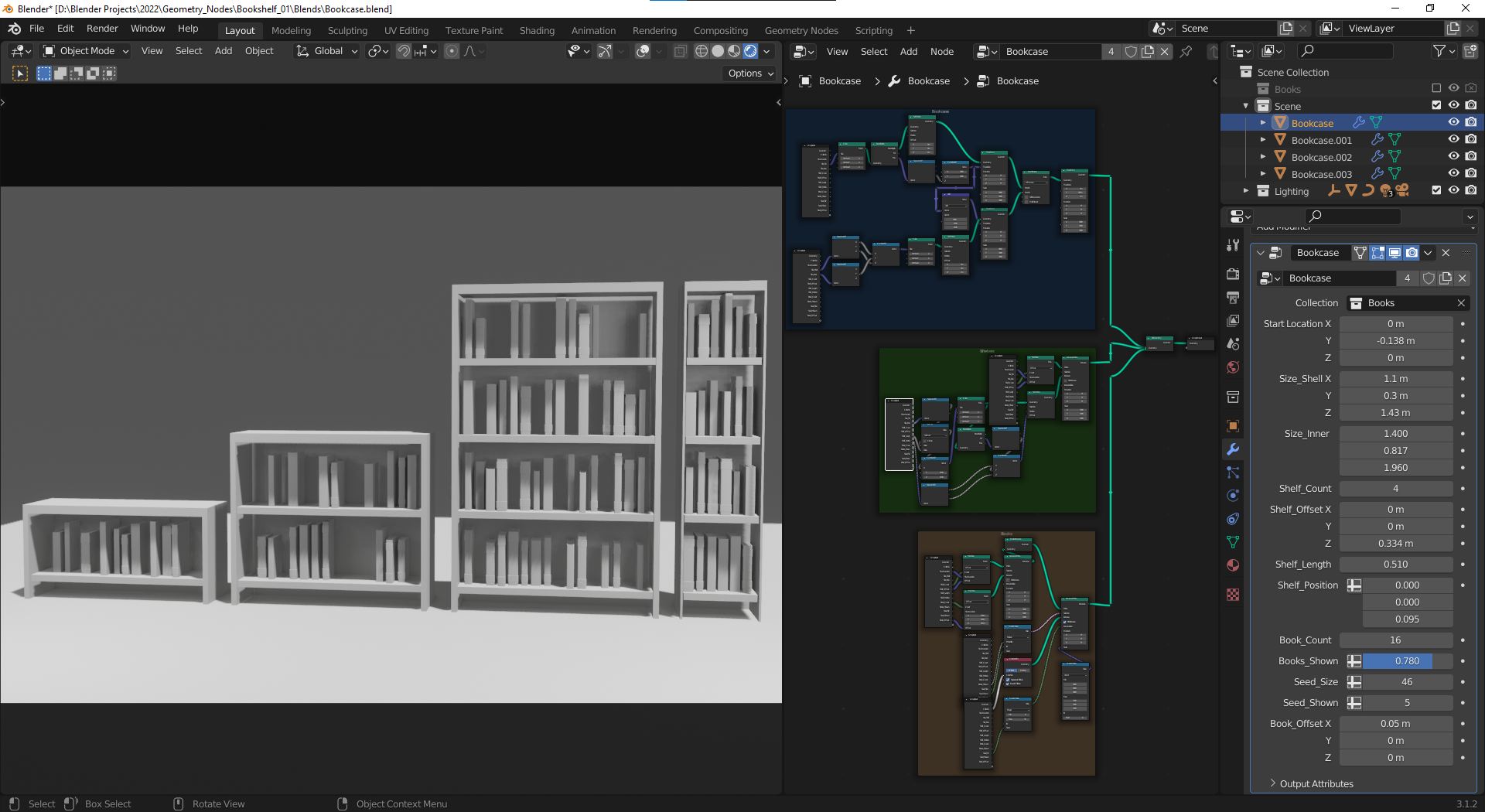Image resolution: width=1485 pixels, height=812 pixels.
Task: Open the Object Properties orange square tab
Action: tap(1232, 425)
